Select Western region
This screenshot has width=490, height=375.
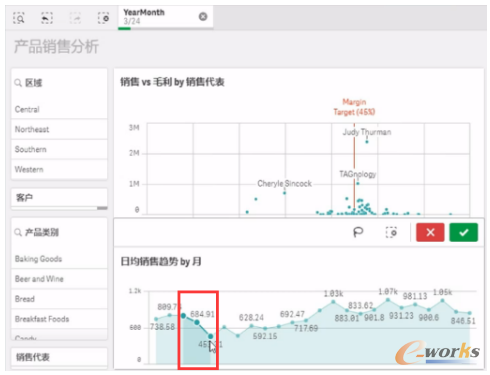(x=59, y=169)
